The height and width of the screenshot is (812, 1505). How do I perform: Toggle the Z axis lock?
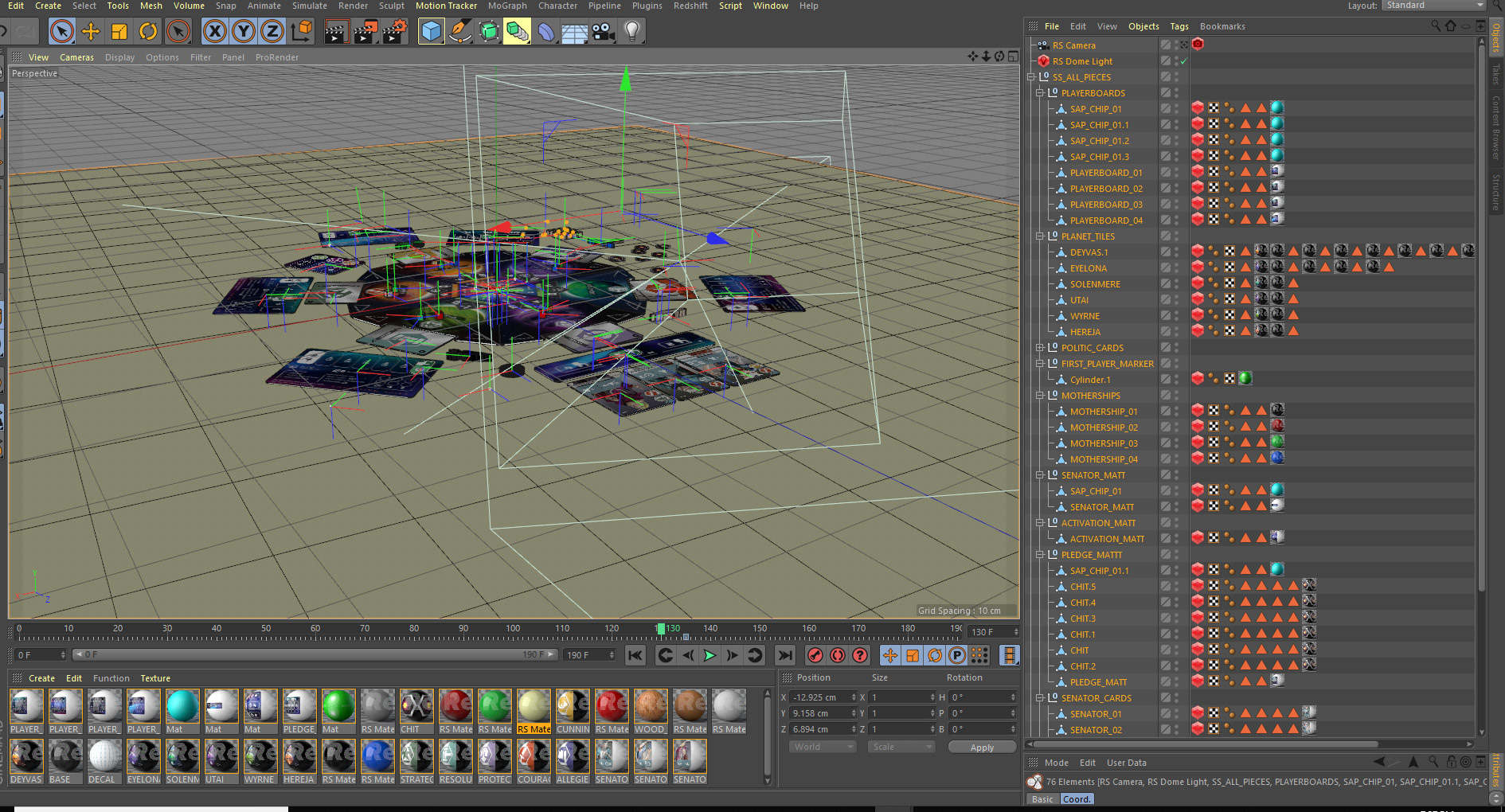(x=272, y=32)
